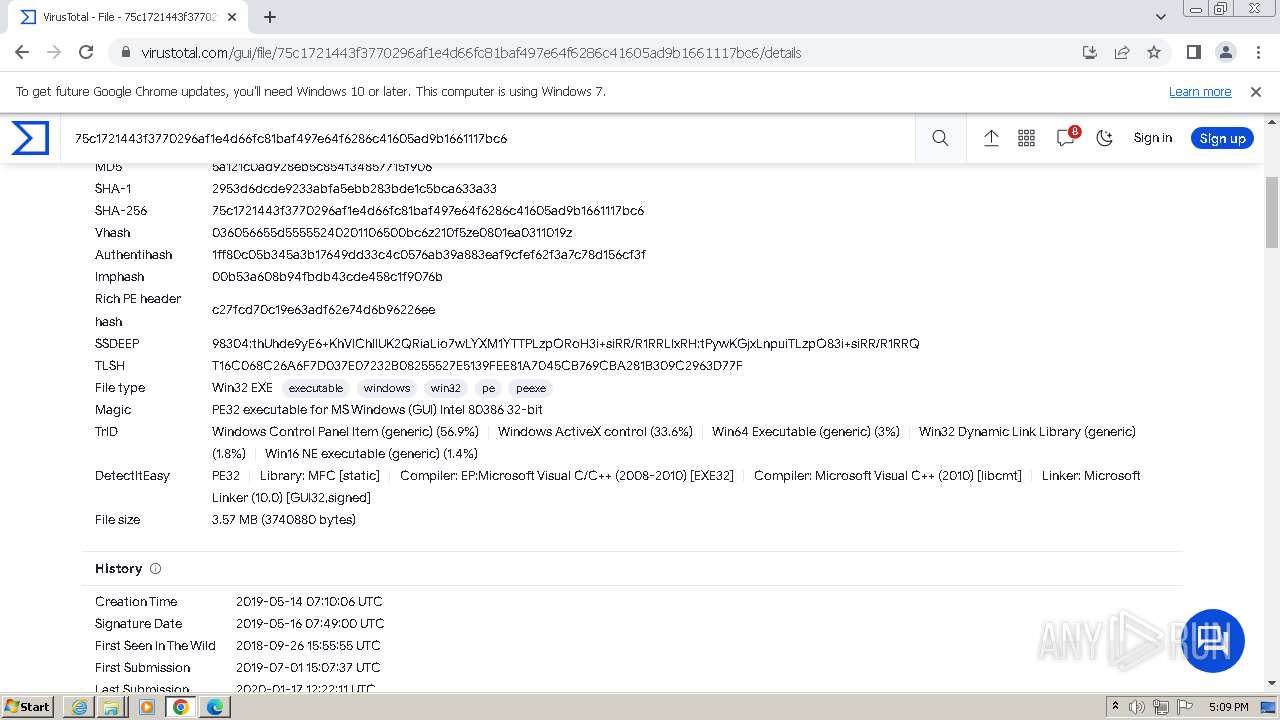Click the scrollbar down arrow
Viewport: 1280px width, 720px height.
coord(1271,684)
